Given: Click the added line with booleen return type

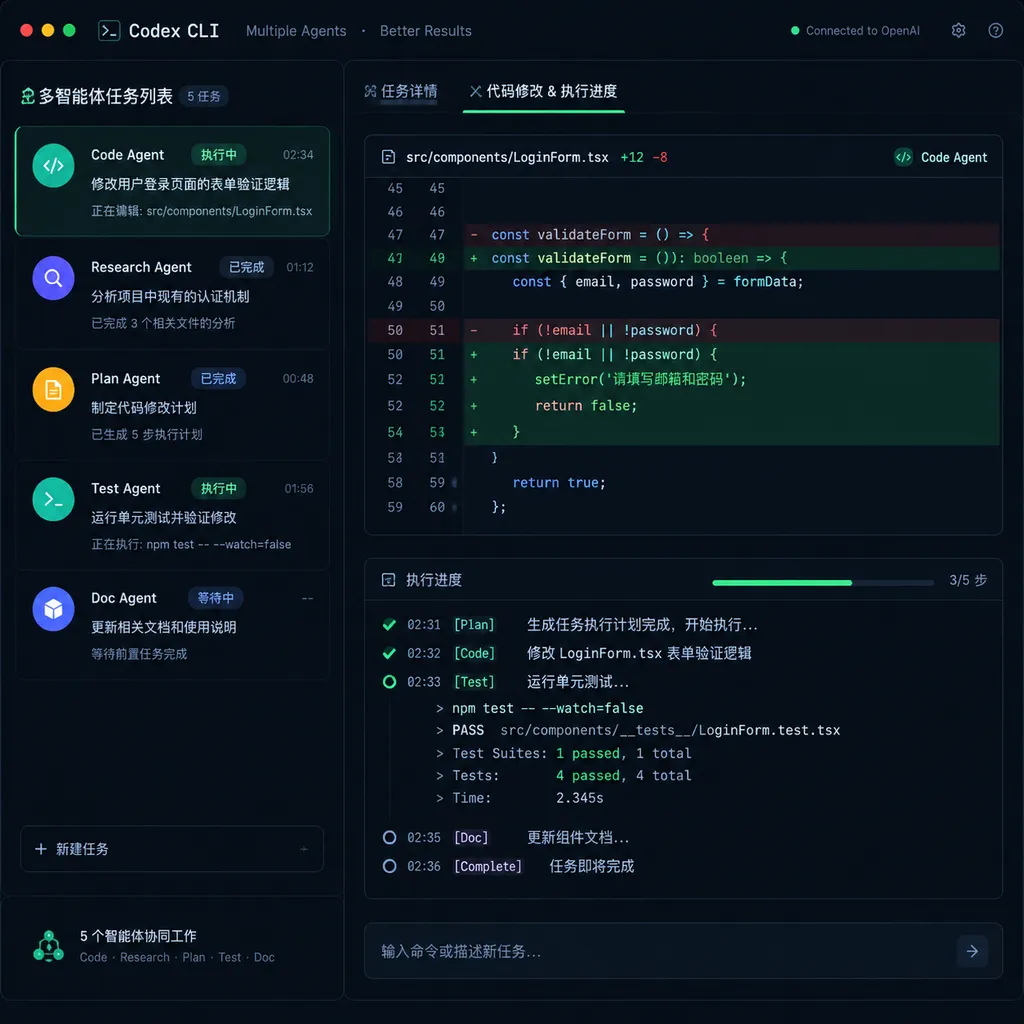Looking at the screenshot, I should pos(731,258).
